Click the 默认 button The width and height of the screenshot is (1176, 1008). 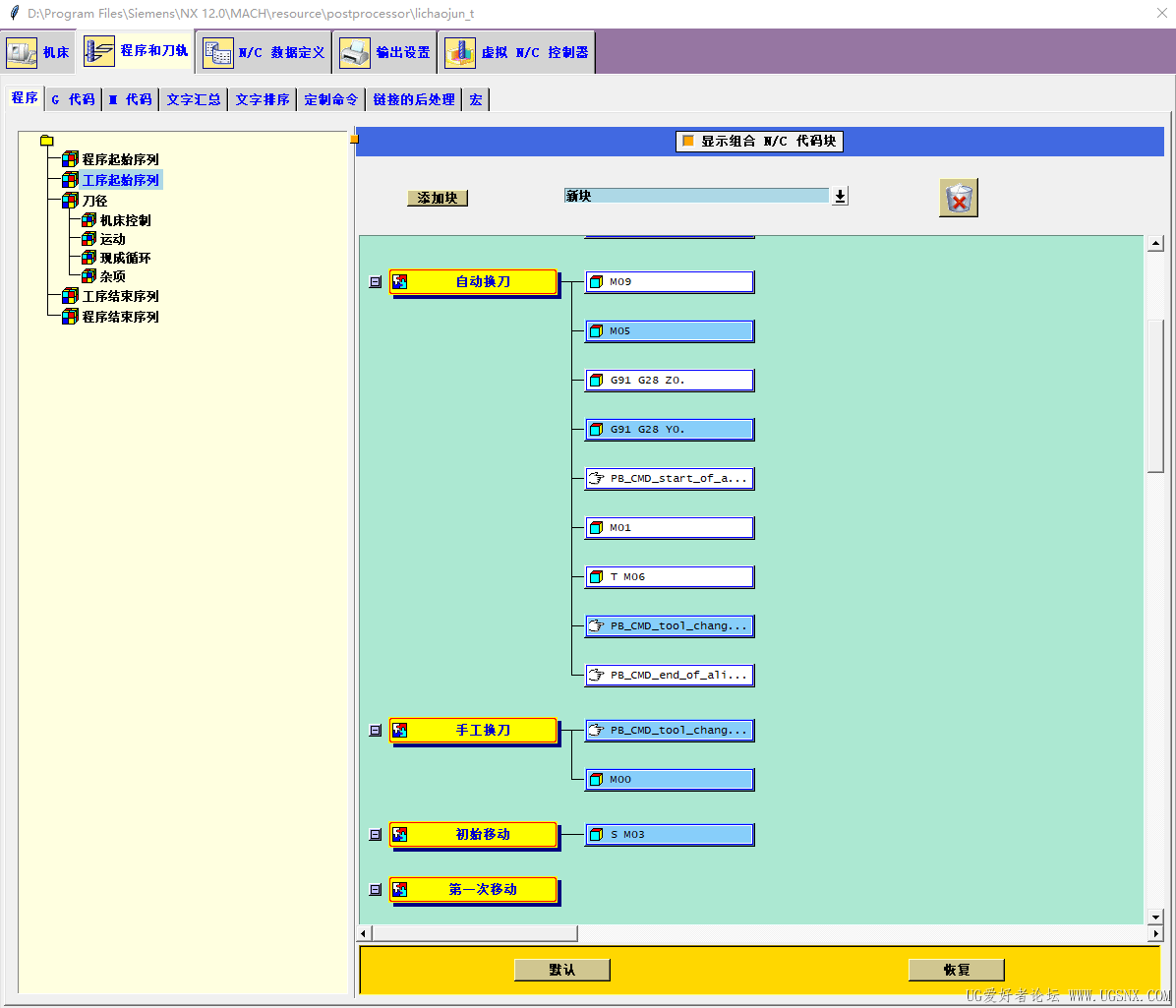tap(562, 970)
